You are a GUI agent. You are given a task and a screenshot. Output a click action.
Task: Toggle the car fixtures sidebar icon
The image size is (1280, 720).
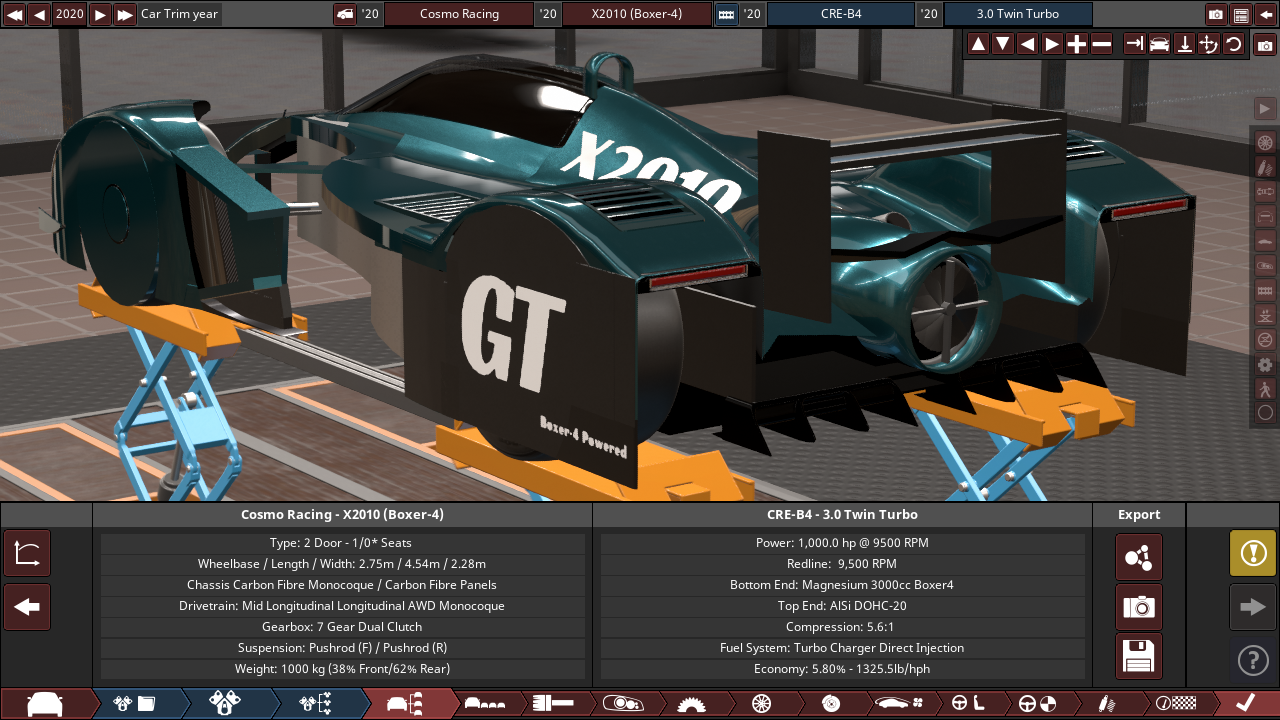(x=1265, y=266)
